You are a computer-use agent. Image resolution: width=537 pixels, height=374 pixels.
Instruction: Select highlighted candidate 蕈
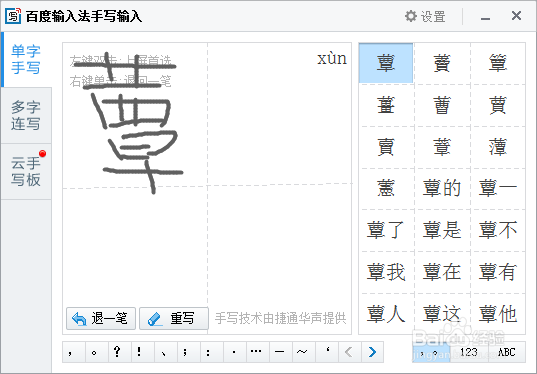[x=386, y=63]
